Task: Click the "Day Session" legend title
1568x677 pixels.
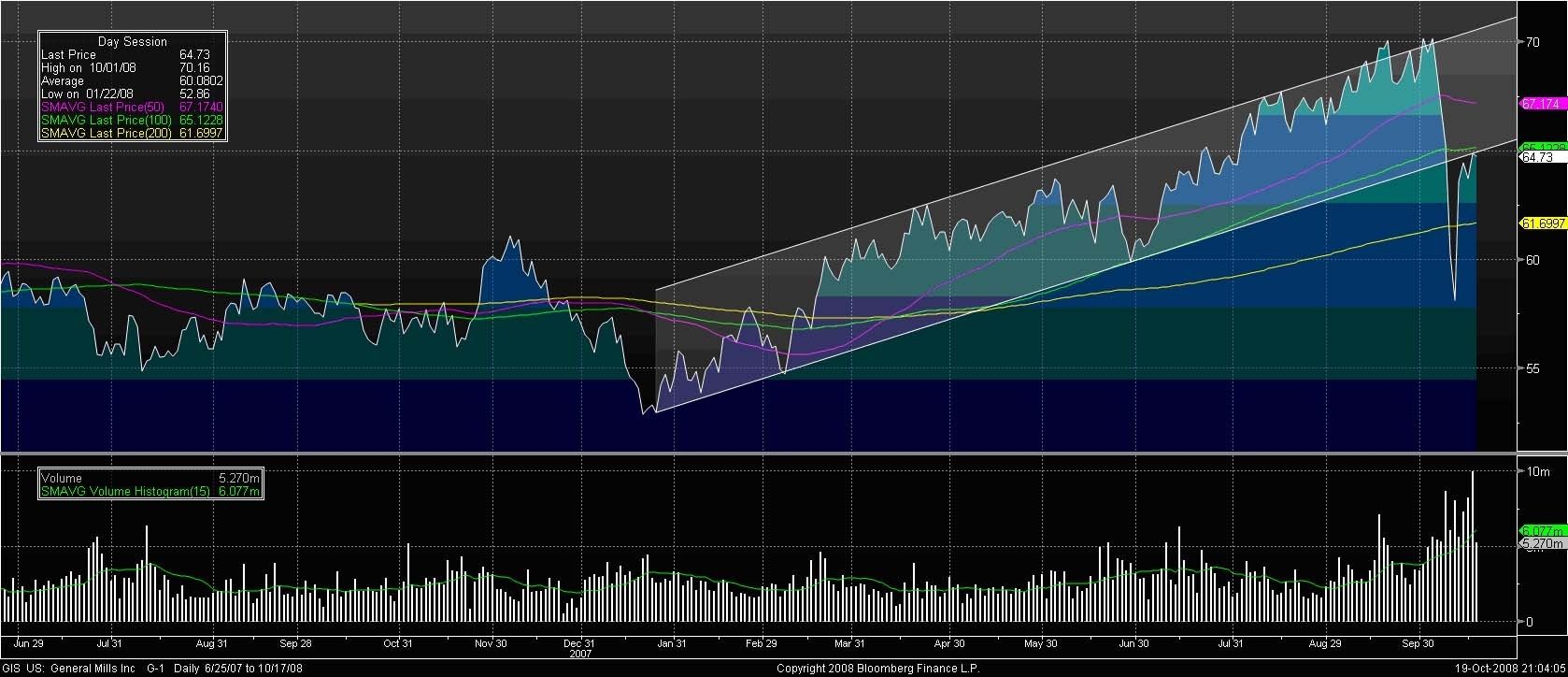Action: pyautogui.click(x=133, y=42)
